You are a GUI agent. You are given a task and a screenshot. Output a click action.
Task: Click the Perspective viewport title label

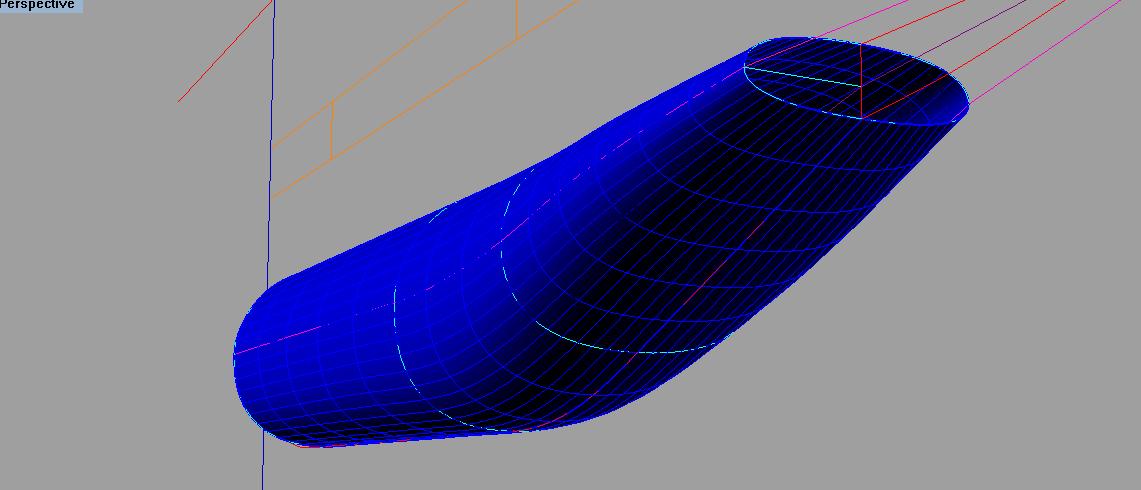(40, 5)
